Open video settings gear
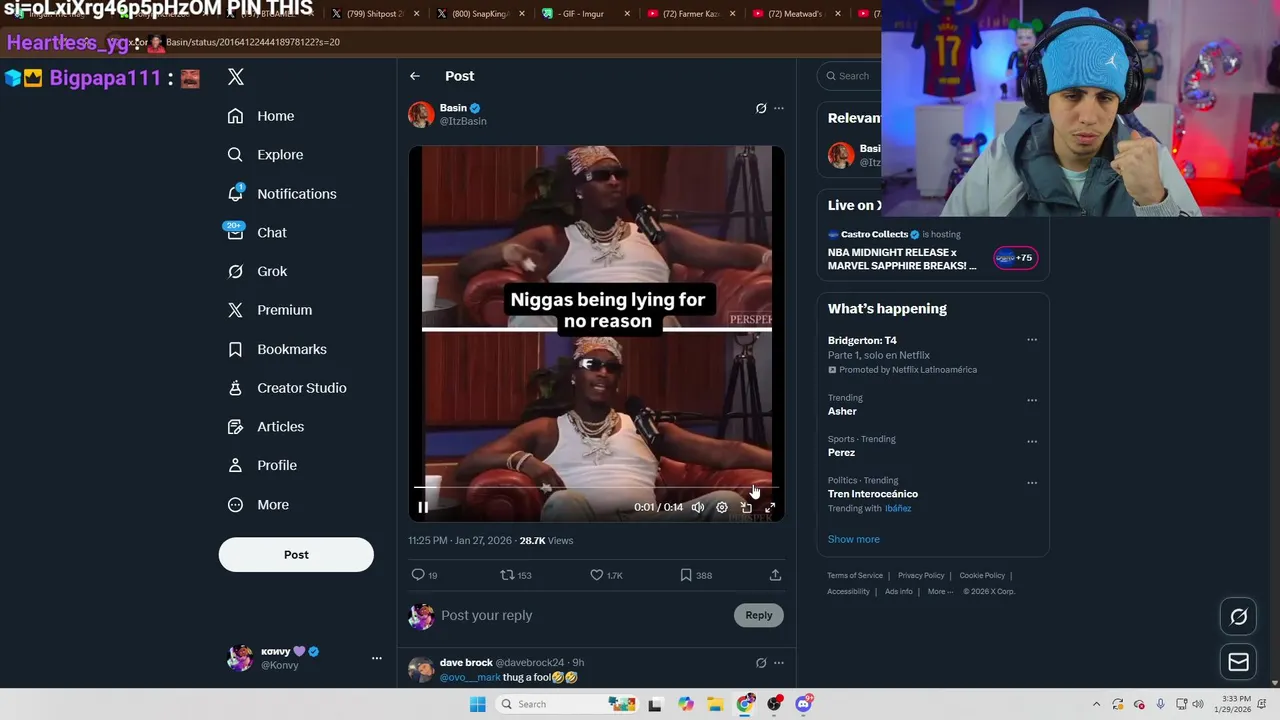Viewport: 1280px width, 720px height. pyautogui.click(x=722, y=507)
